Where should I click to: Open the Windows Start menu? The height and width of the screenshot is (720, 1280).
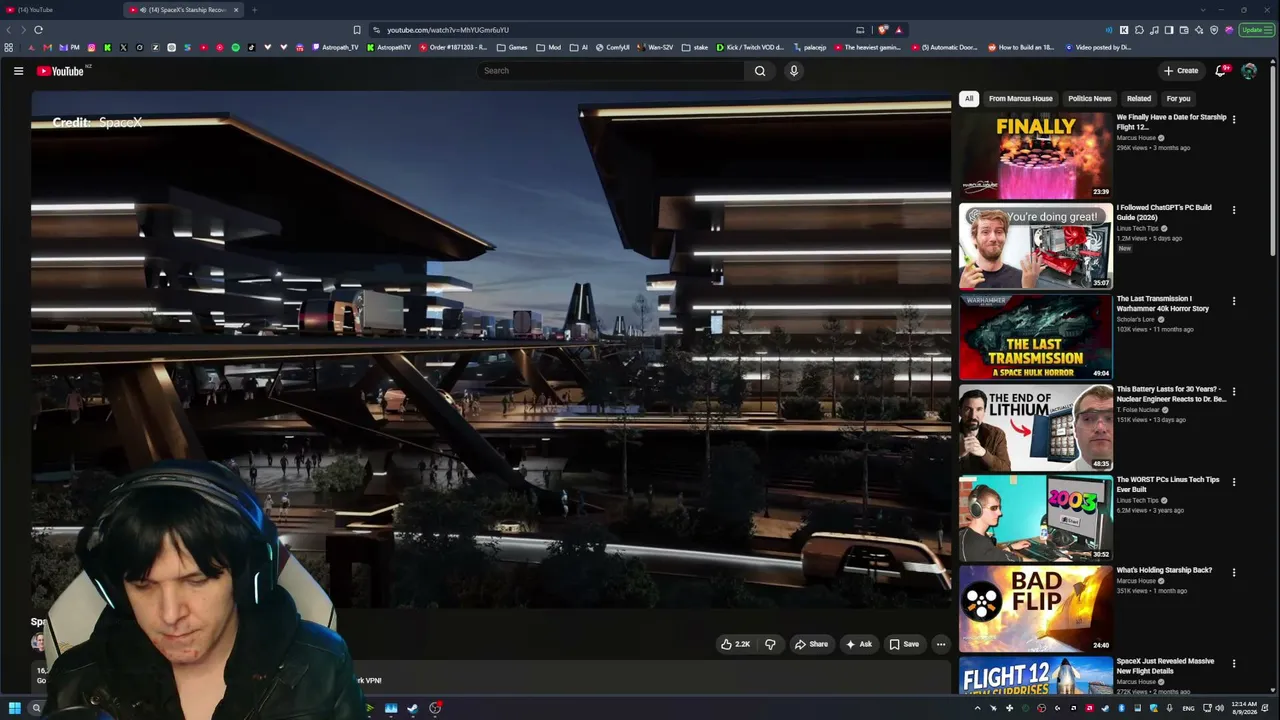(x=14, y=708)
